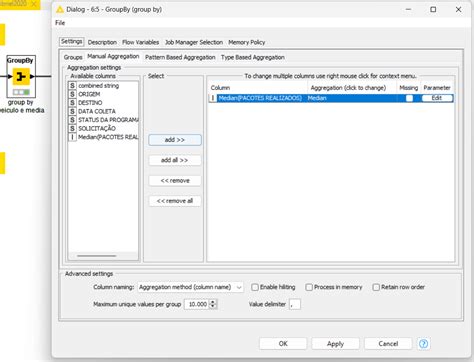This screenshot has width=474, height=362.
Task: Open the Column naming dropdown
Action: pos(190,287)
